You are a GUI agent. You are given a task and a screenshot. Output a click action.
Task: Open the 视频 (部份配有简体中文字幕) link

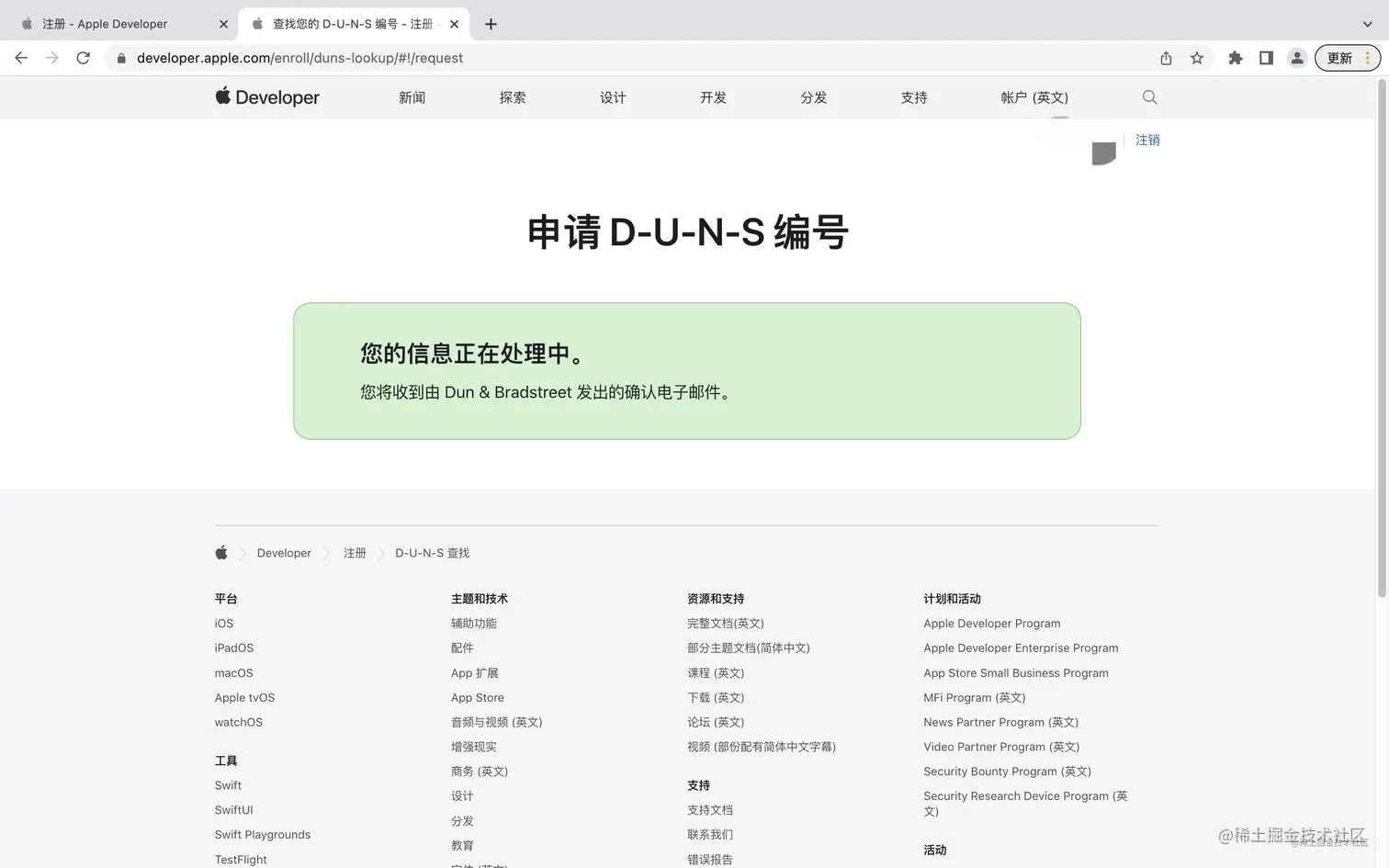762,748
